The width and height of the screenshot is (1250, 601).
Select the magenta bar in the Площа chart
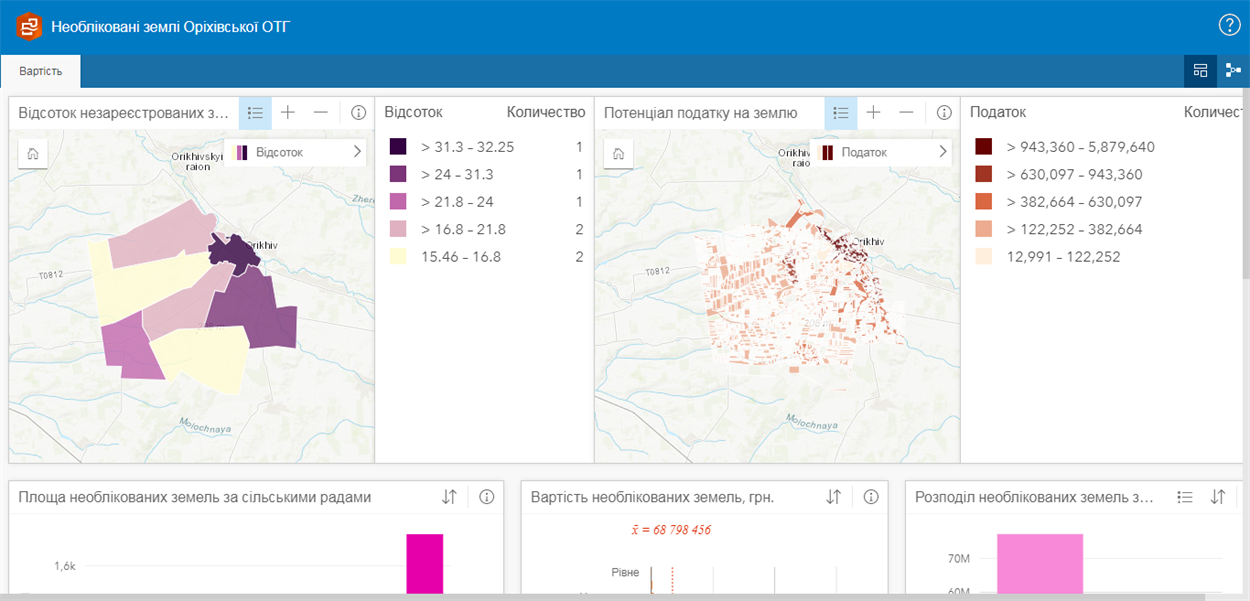[x=425, y=563]
